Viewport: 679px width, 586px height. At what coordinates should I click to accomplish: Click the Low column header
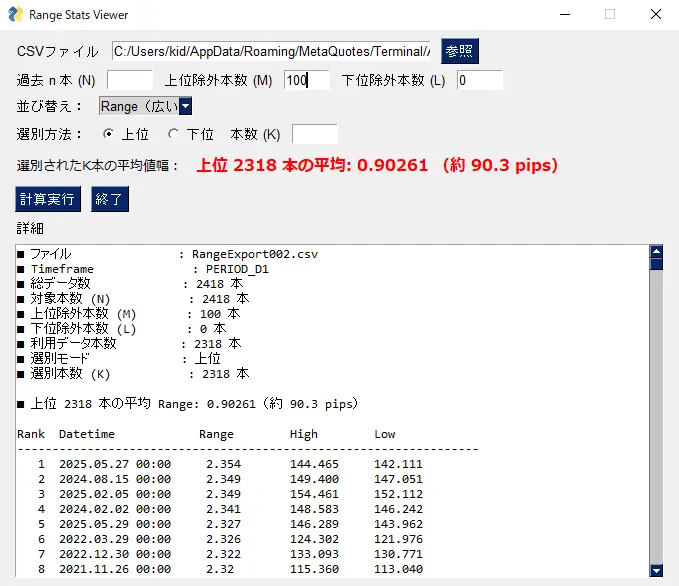pyautogui.click(x=385, y=434)
